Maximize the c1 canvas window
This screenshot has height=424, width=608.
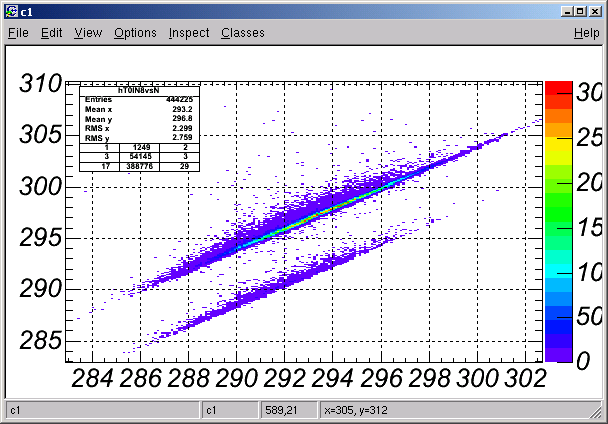[580, 12]
